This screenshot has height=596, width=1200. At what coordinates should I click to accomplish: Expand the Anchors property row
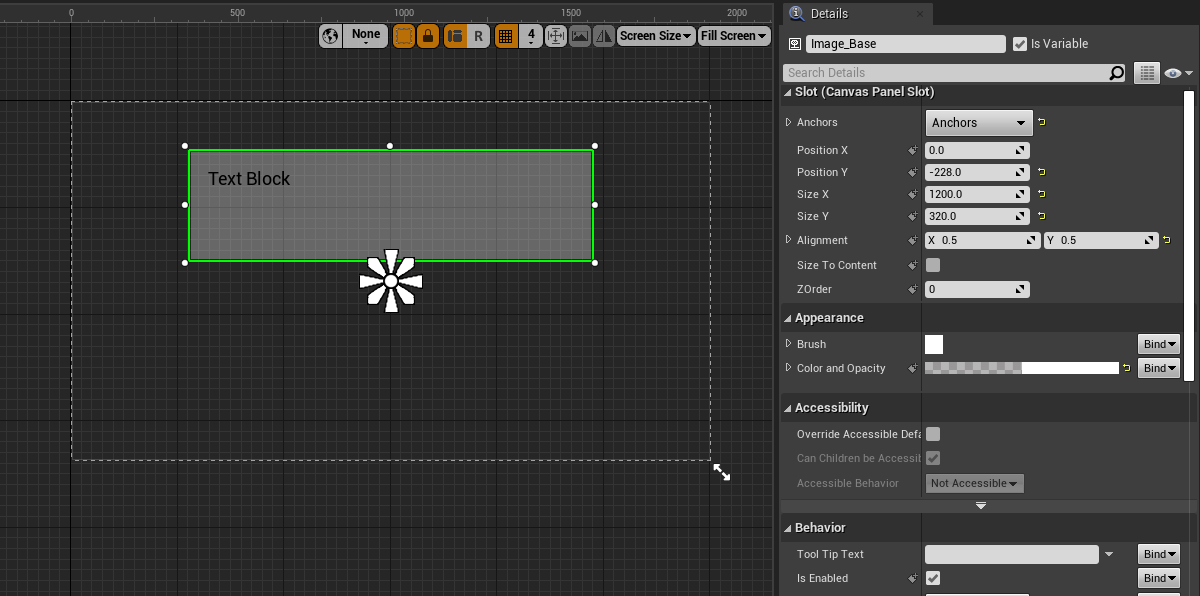click(789, 122)
